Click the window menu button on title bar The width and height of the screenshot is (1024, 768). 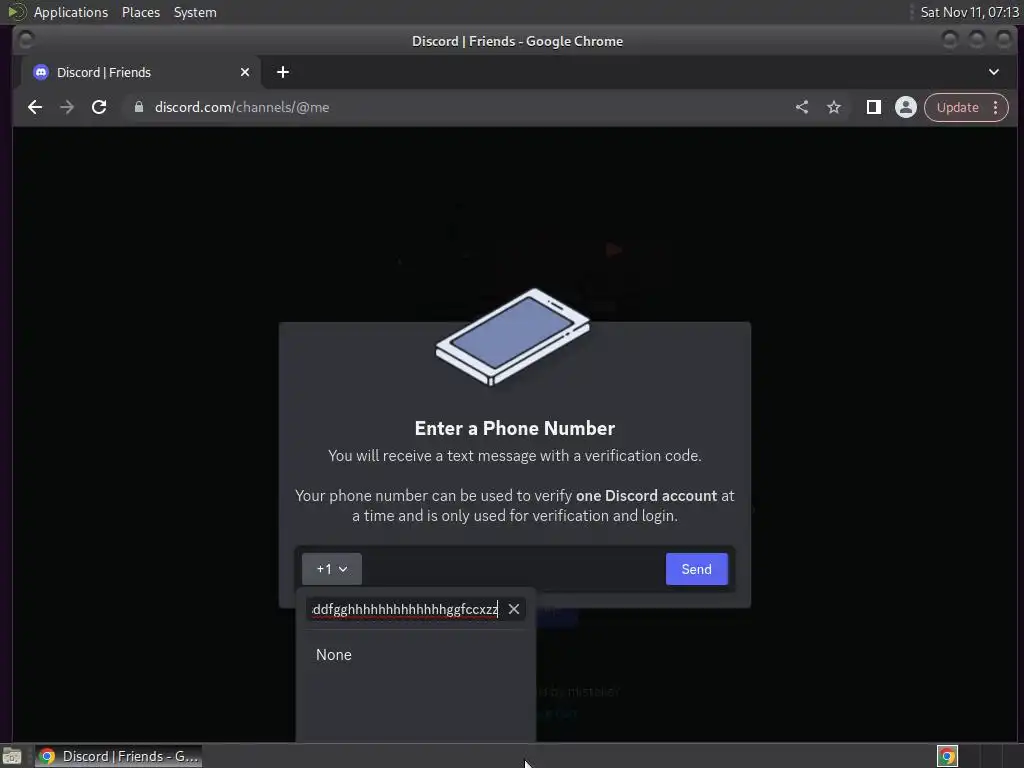tap(26, 40)
